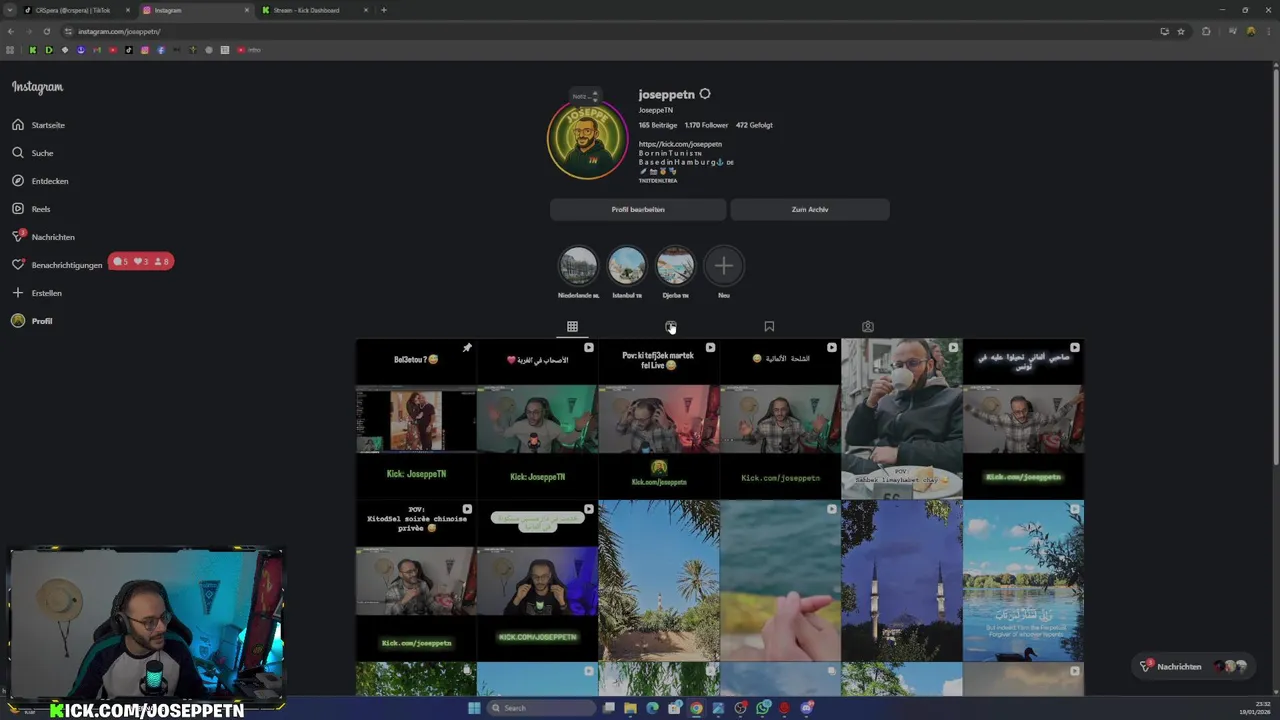The width and height of the screenshot is (1280, 720).
Task: Click Profil bearbeiten button
Action: coord(638,209)
